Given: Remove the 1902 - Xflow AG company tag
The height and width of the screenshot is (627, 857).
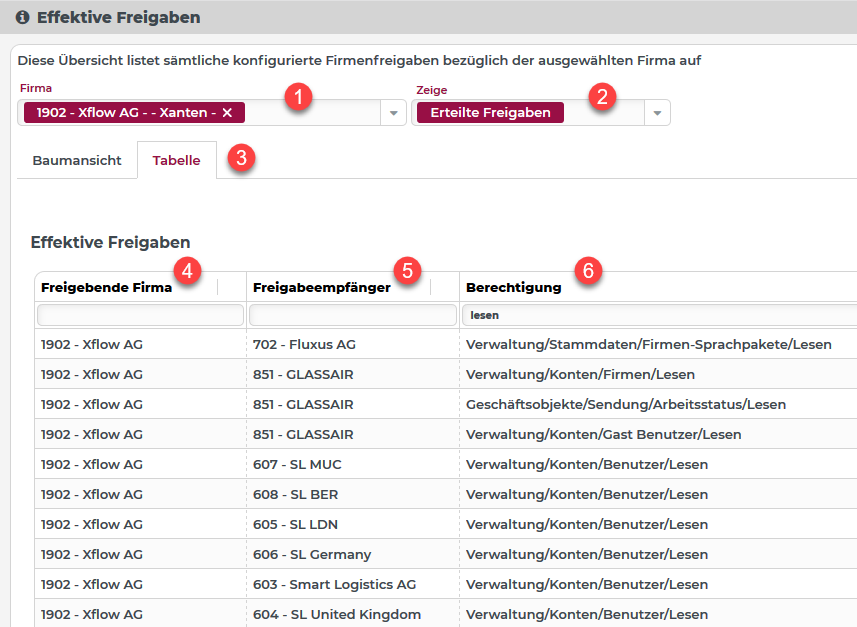Looking at the screenshot, I should [x=227, y=113].
